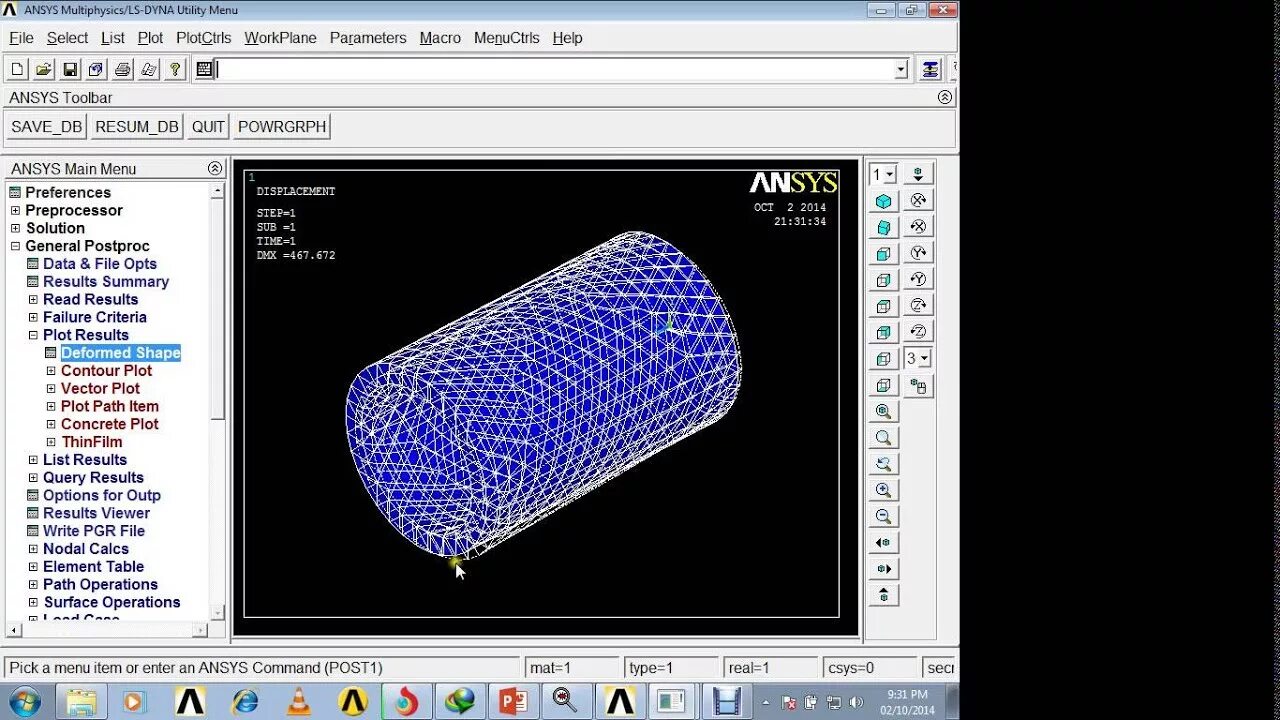The height and width of the screenshot is (720, 1280).
Task: Open the MenuCtrls menu
Action: coord(506,38)
